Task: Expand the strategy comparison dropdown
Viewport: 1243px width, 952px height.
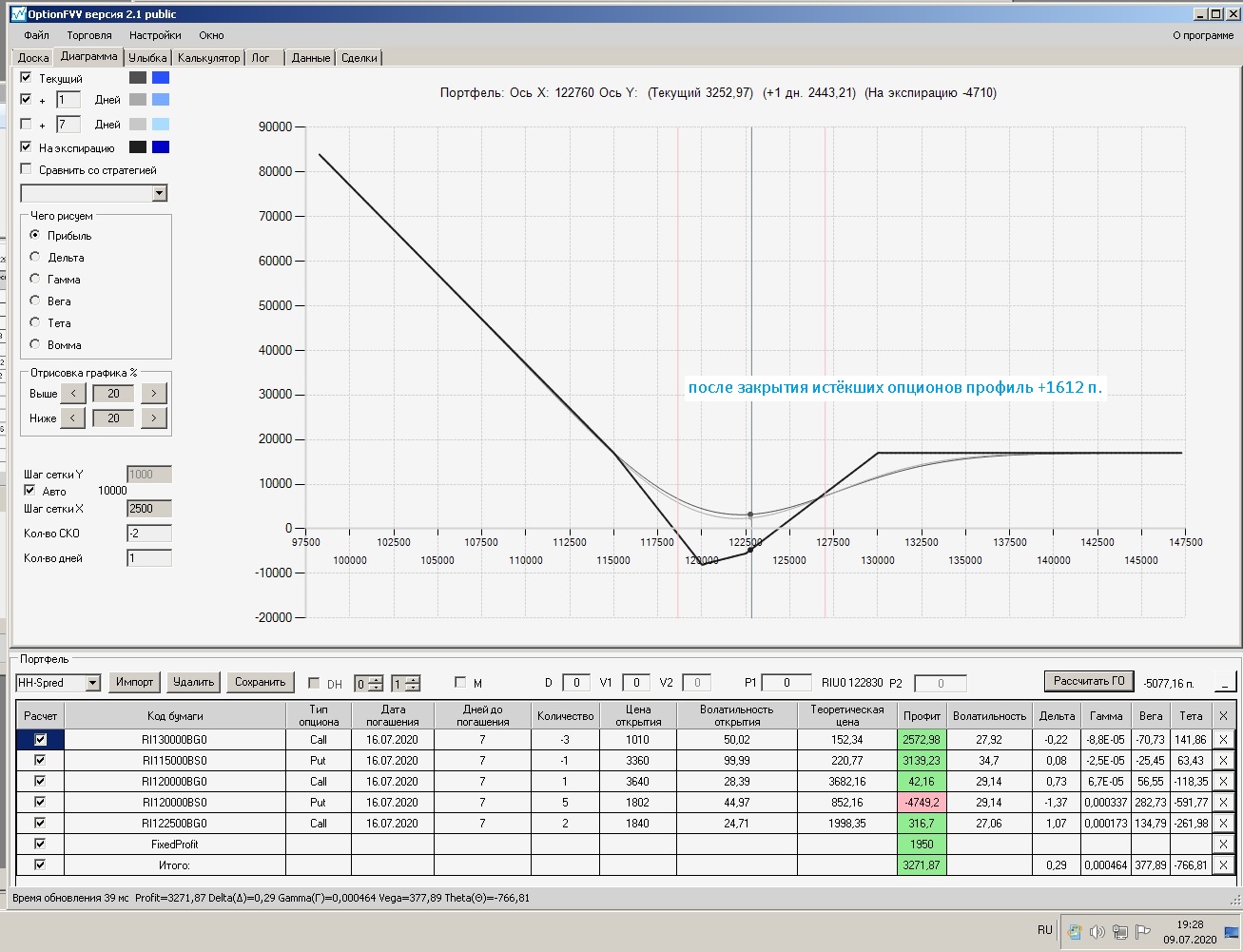Action: pos(160,193)
